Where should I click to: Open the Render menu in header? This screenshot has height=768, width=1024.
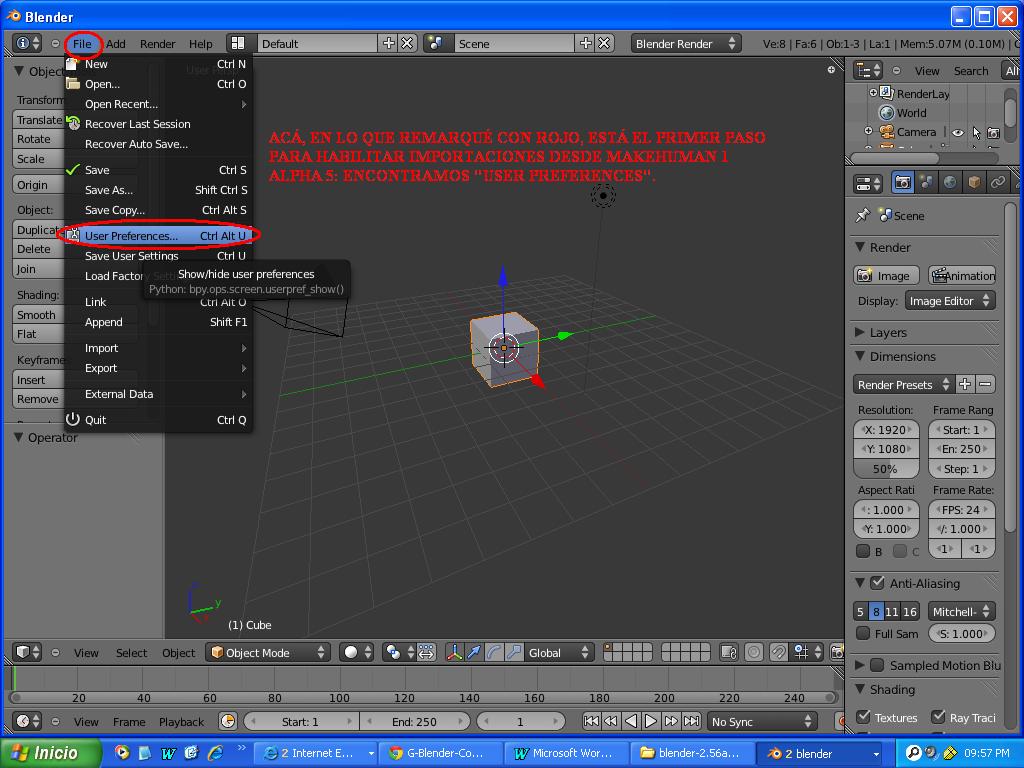tap(157, 44)
